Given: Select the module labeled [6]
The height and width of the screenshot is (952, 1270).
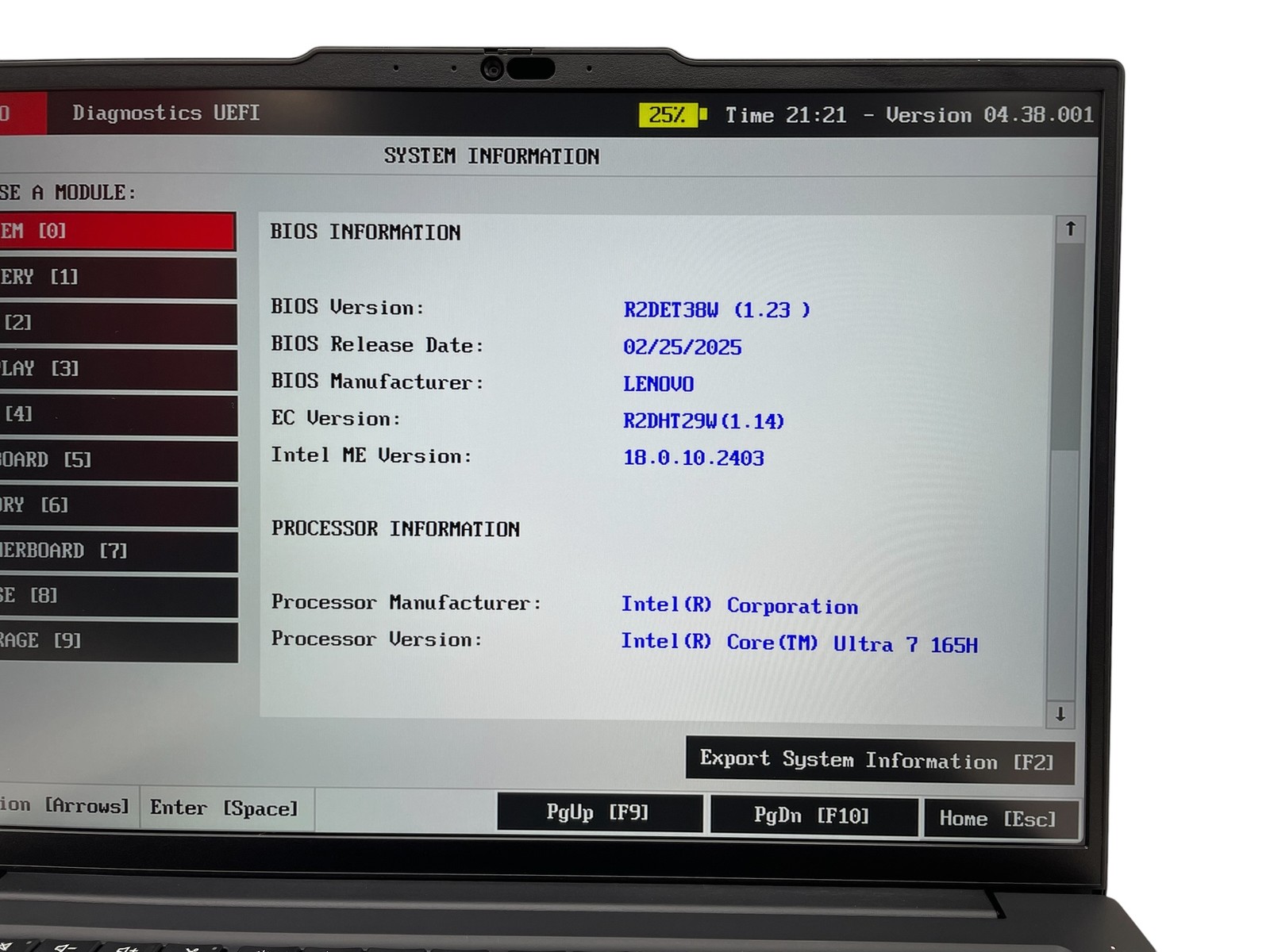Looking at the screenshot, I should pos(117,505).
